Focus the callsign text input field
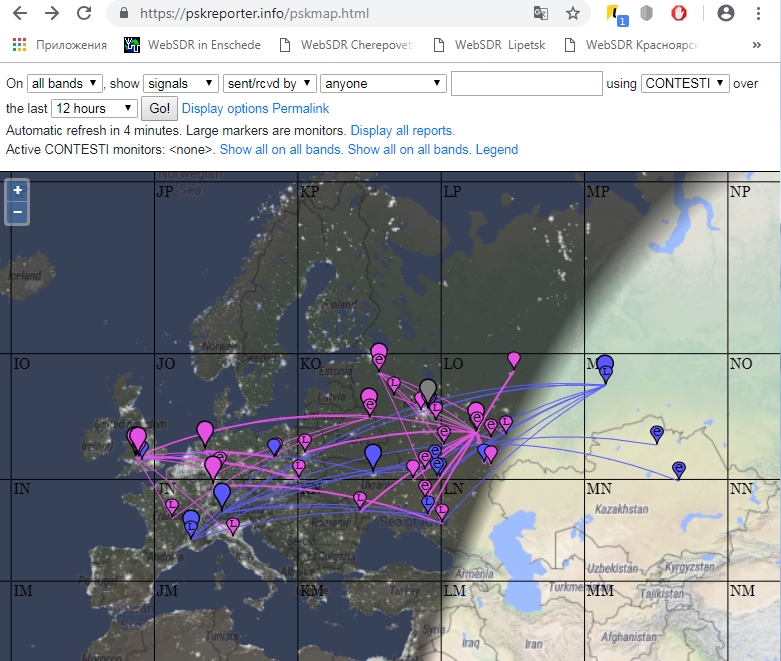This screenshot has width=781, height=661. pos(526,83)
